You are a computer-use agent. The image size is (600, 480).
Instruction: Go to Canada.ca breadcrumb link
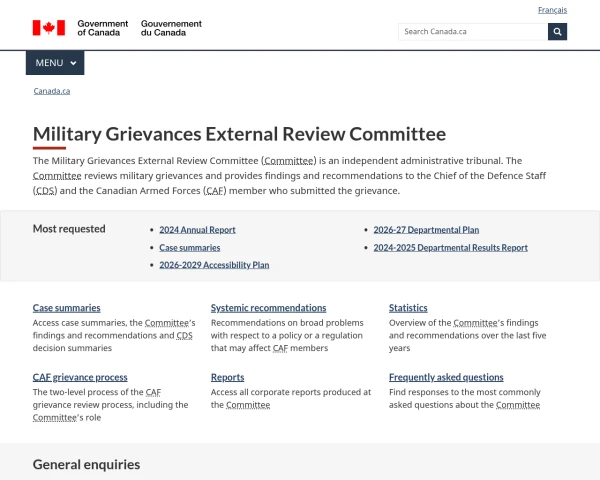52,91
